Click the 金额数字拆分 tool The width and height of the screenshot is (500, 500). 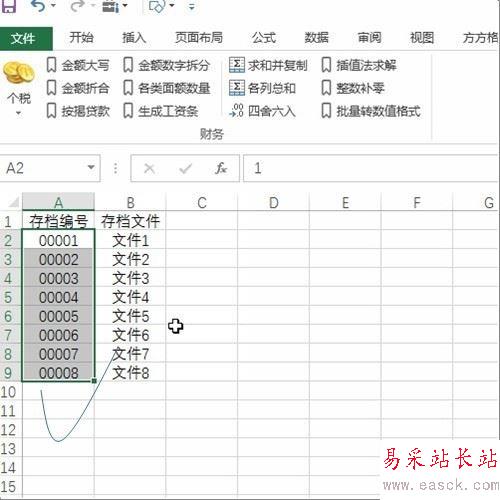tap(166, 65)
